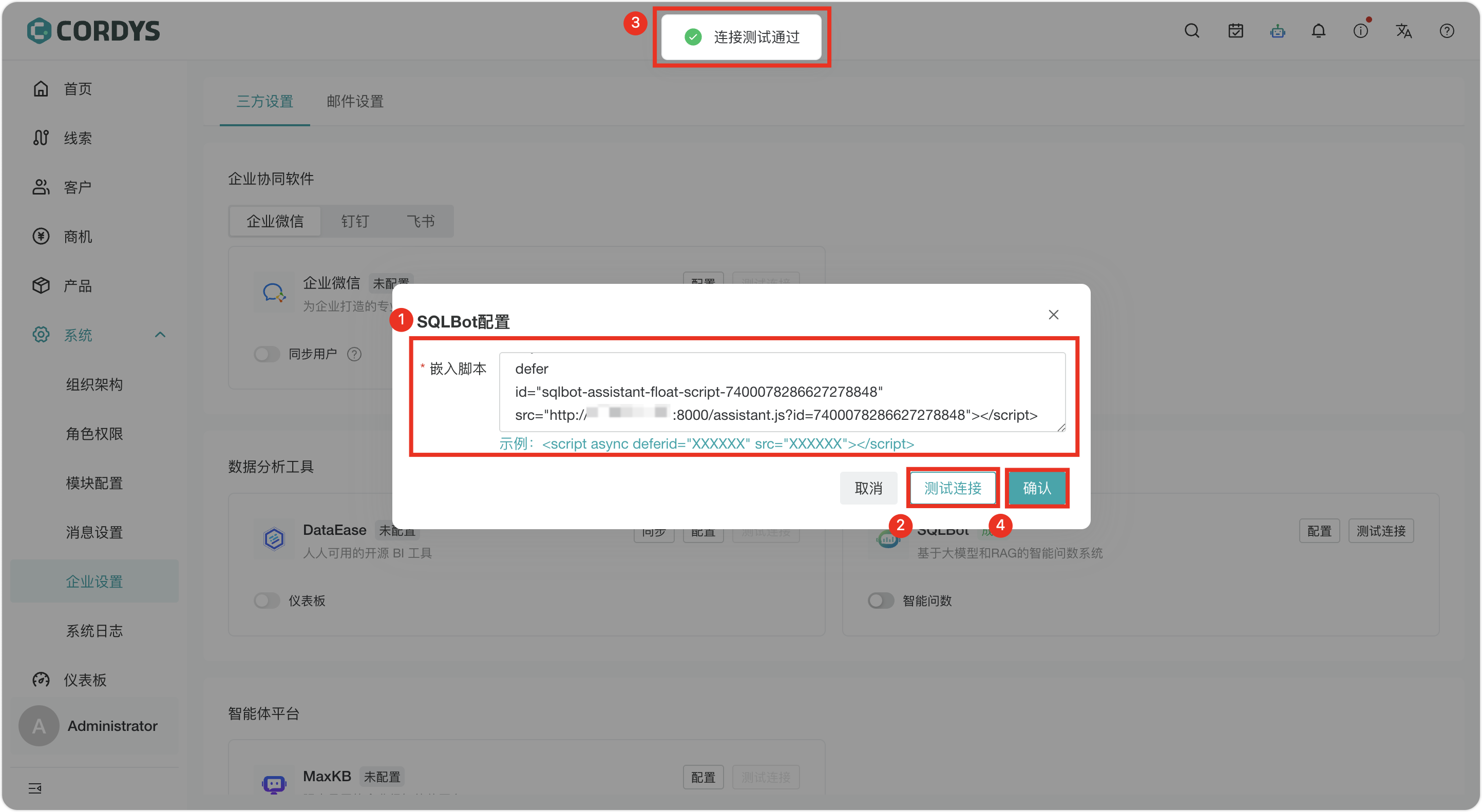Select the 飞书 tab

421,221
